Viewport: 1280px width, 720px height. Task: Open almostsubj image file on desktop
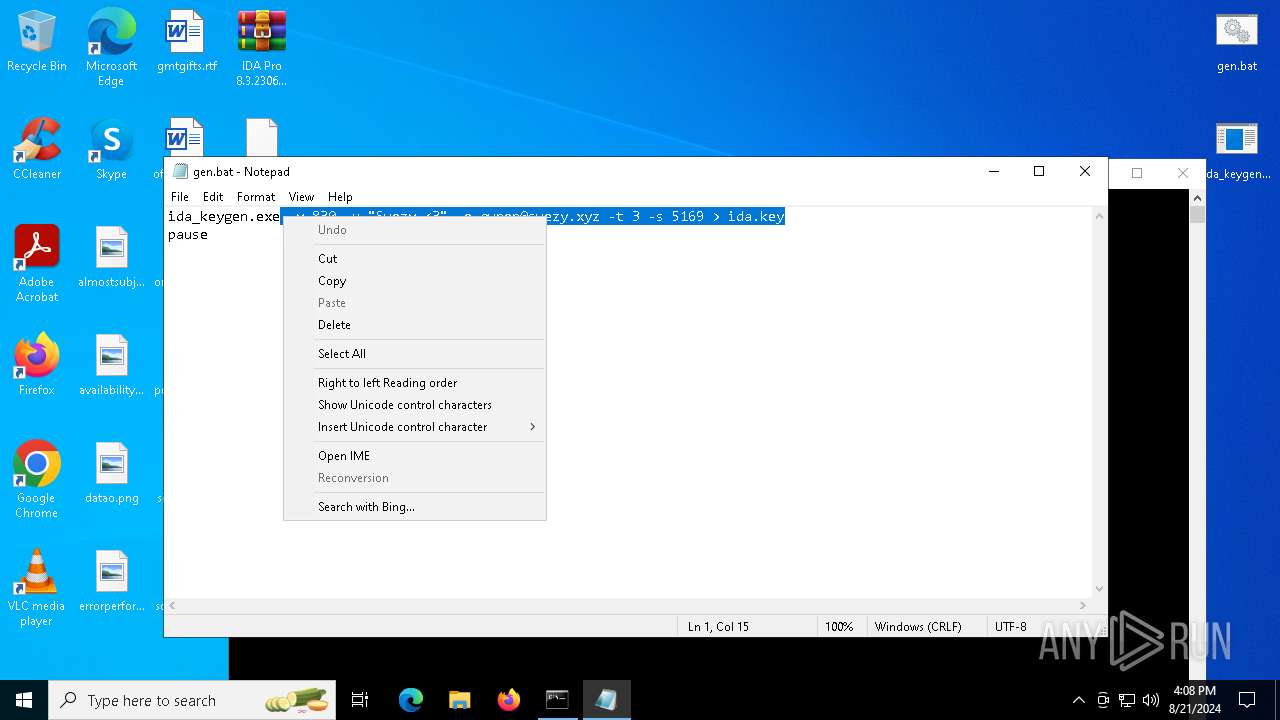tap(111, 258)
